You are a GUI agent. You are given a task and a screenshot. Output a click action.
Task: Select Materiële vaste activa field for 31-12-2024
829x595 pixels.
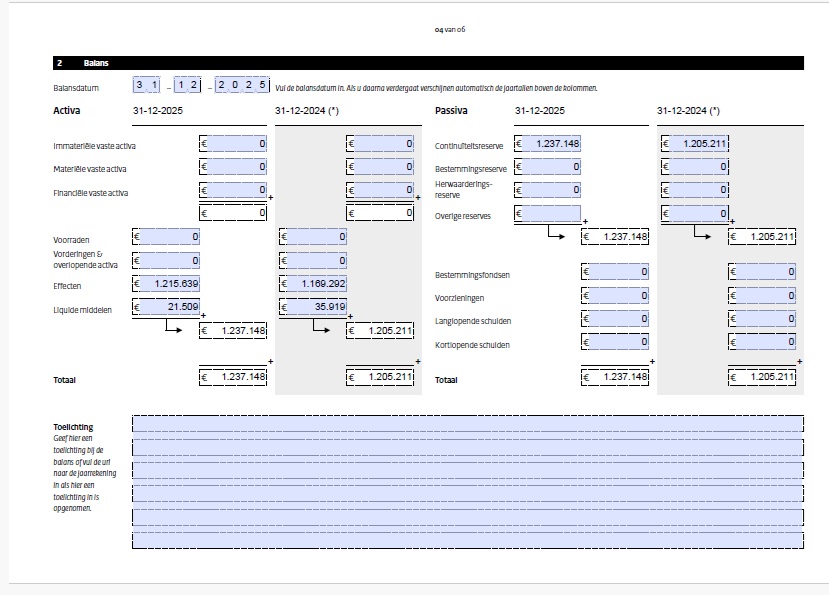380,168
